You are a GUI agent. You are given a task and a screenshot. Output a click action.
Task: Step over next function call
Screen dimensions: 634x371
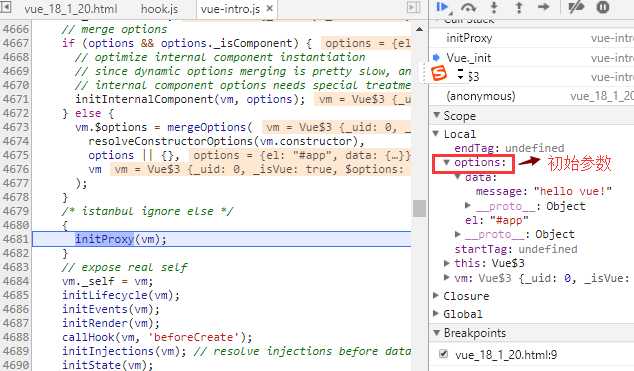[x=468, y=7]
